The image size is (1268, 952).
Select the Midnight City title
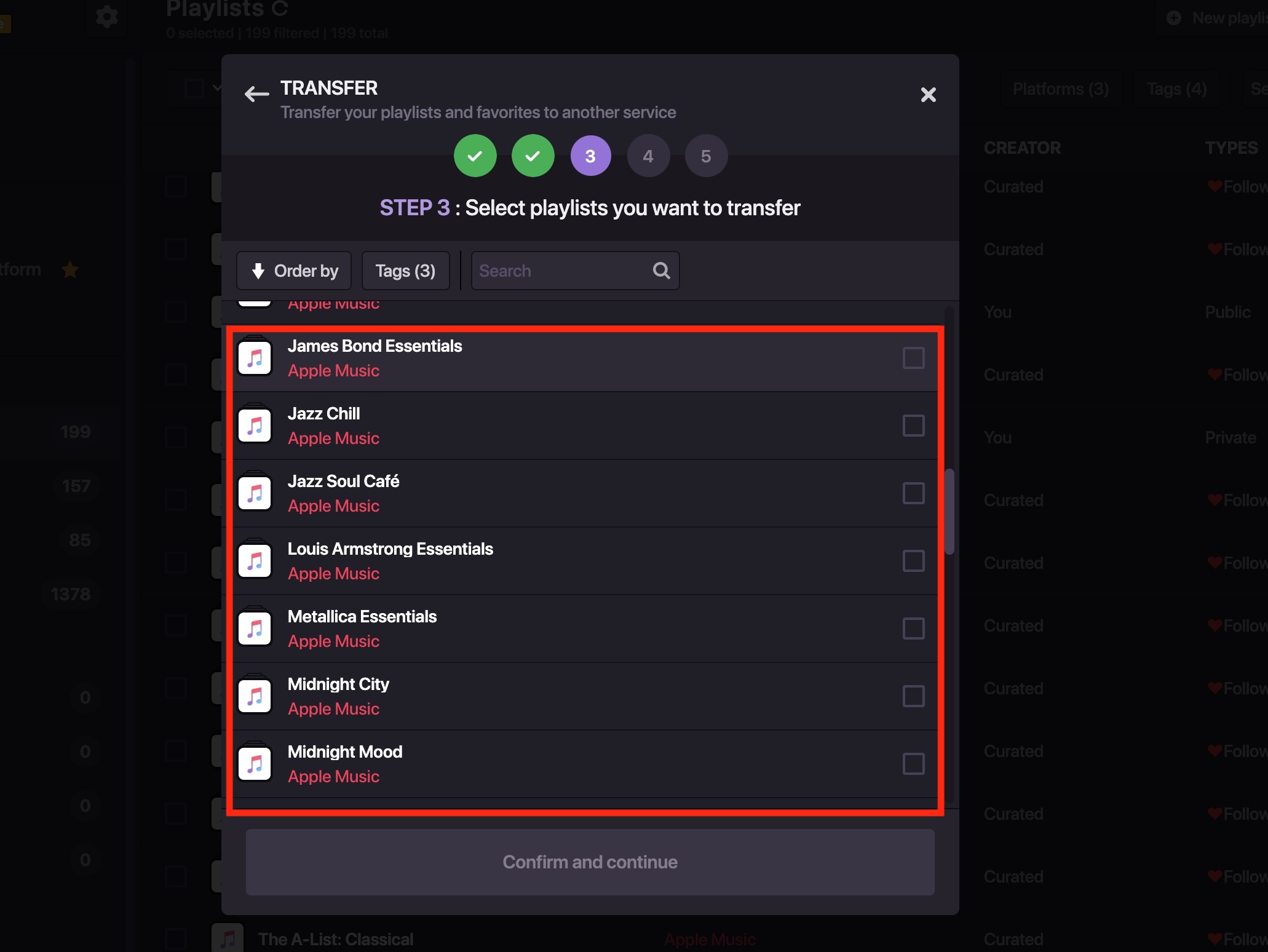coord(338,684)
